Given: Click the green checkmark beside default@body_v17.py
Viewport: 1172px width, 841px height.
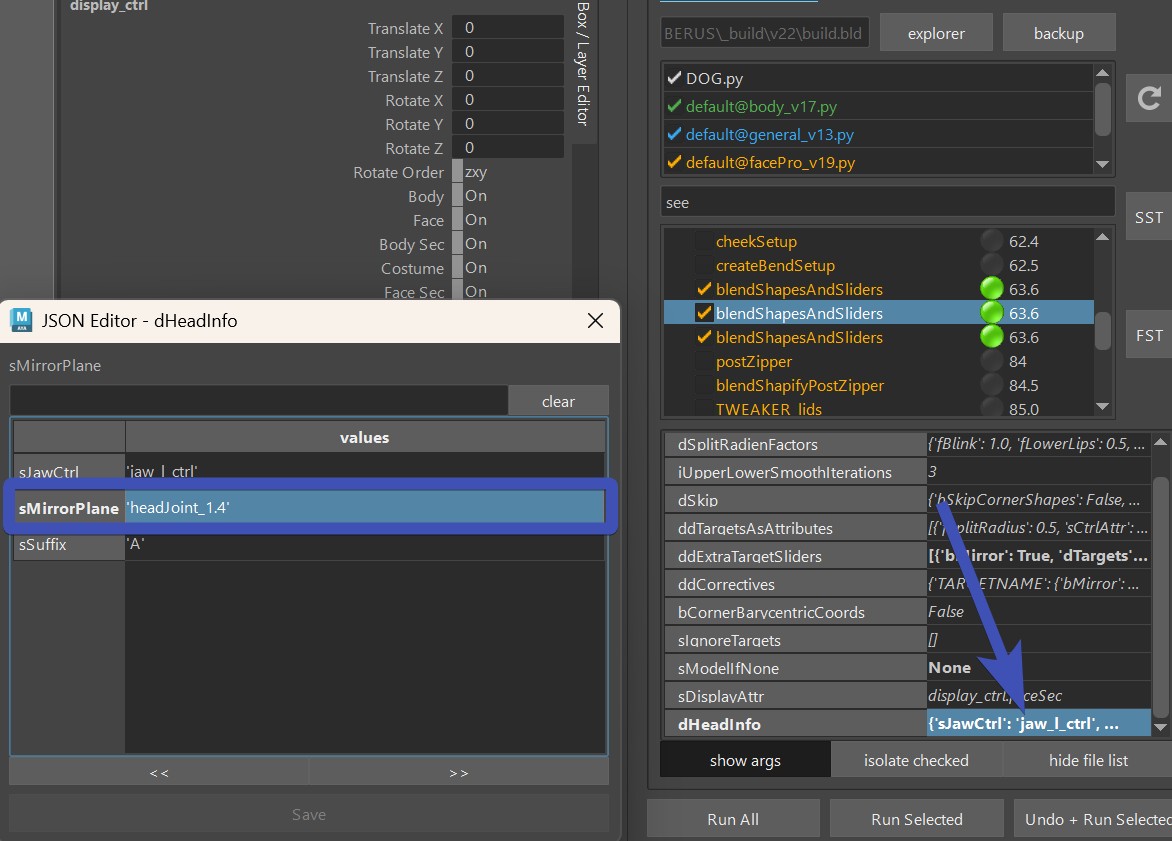Looking at the screenshot, I should [x=674, y=106].
